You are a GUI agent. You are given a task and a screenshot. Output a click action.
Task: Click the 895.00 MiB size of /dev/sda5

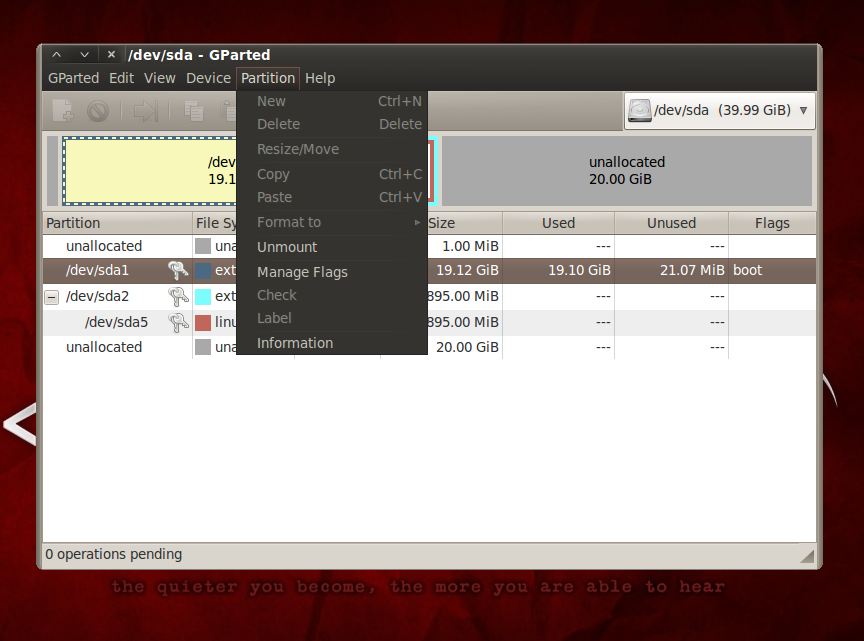463,322
